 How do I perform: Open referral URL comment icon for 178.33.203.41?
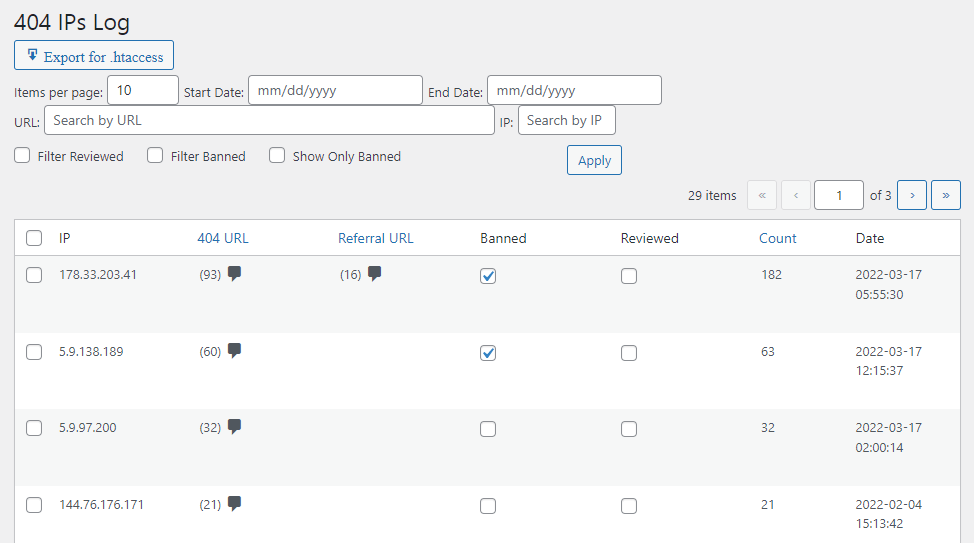(374, 274)
